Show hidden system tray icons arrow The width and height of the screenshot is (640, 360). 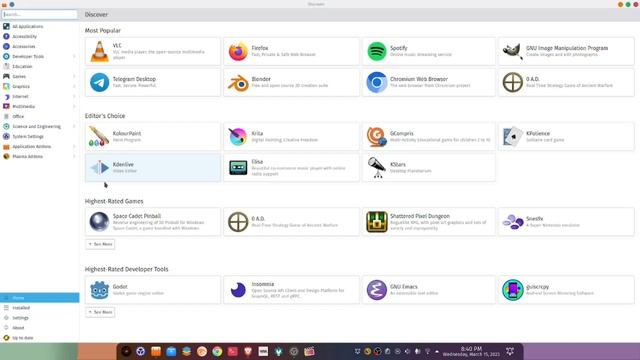coord(437,351)
